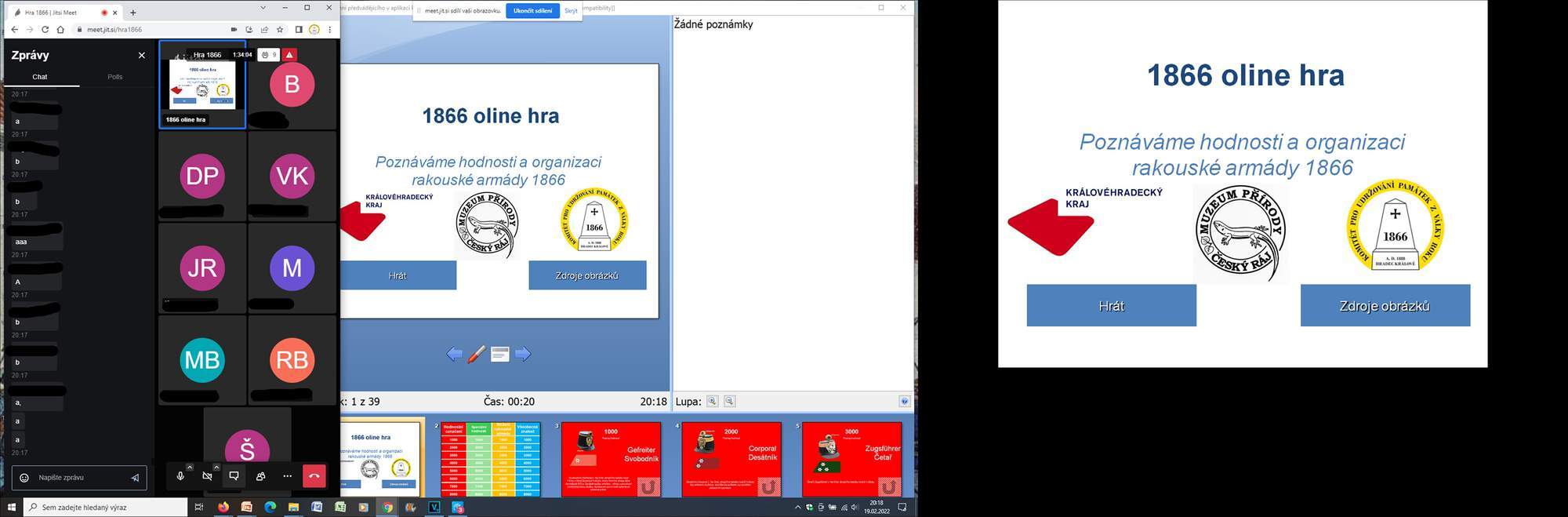The height and width of the screenshot is (517, 1568).
Task: Hang up the call with red button
Action: tap(314, 476)
